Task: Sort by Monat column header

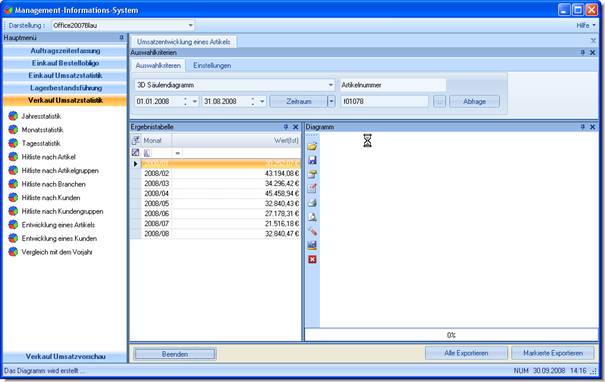Action: coord(157,140)
